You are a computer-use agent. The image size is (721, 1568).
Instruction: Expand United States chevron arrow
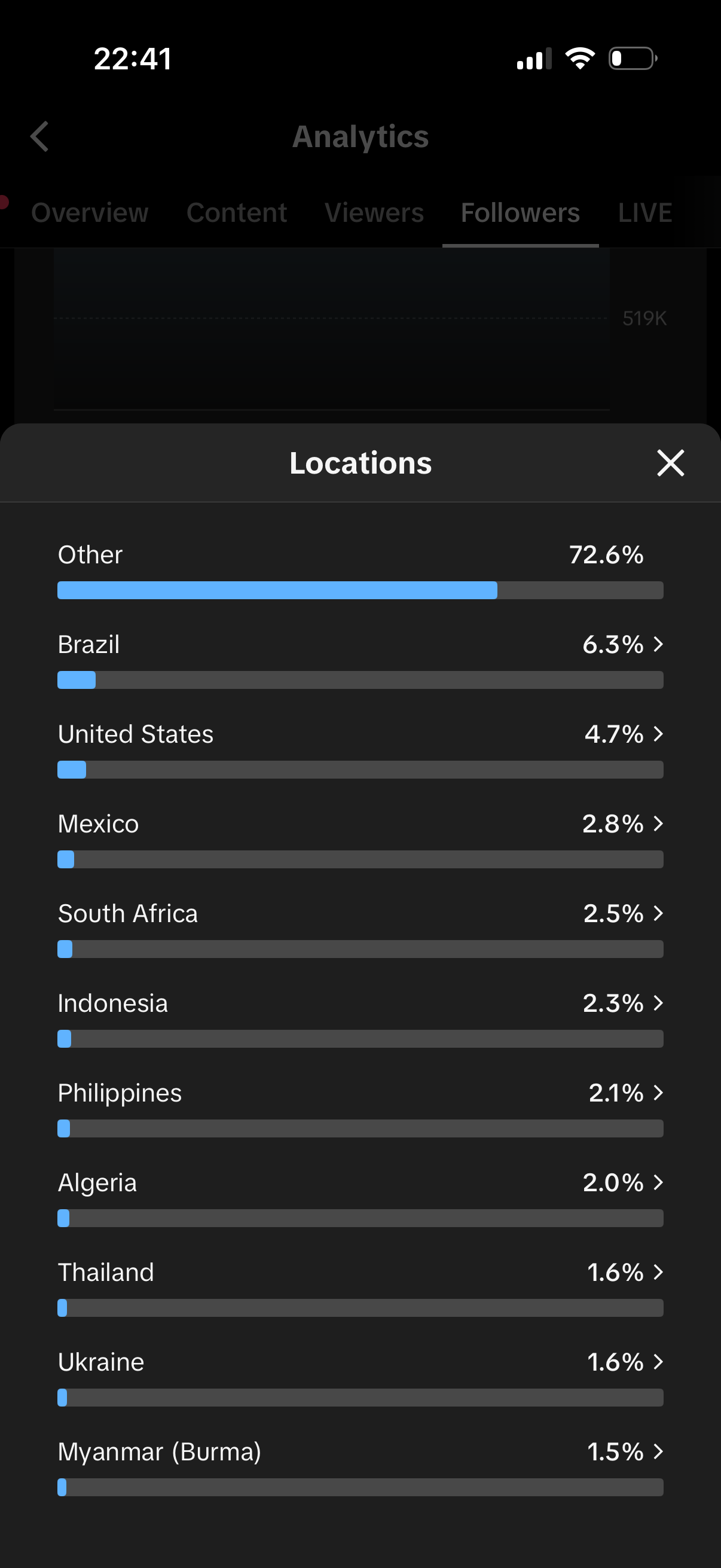[x=658, y=734]
